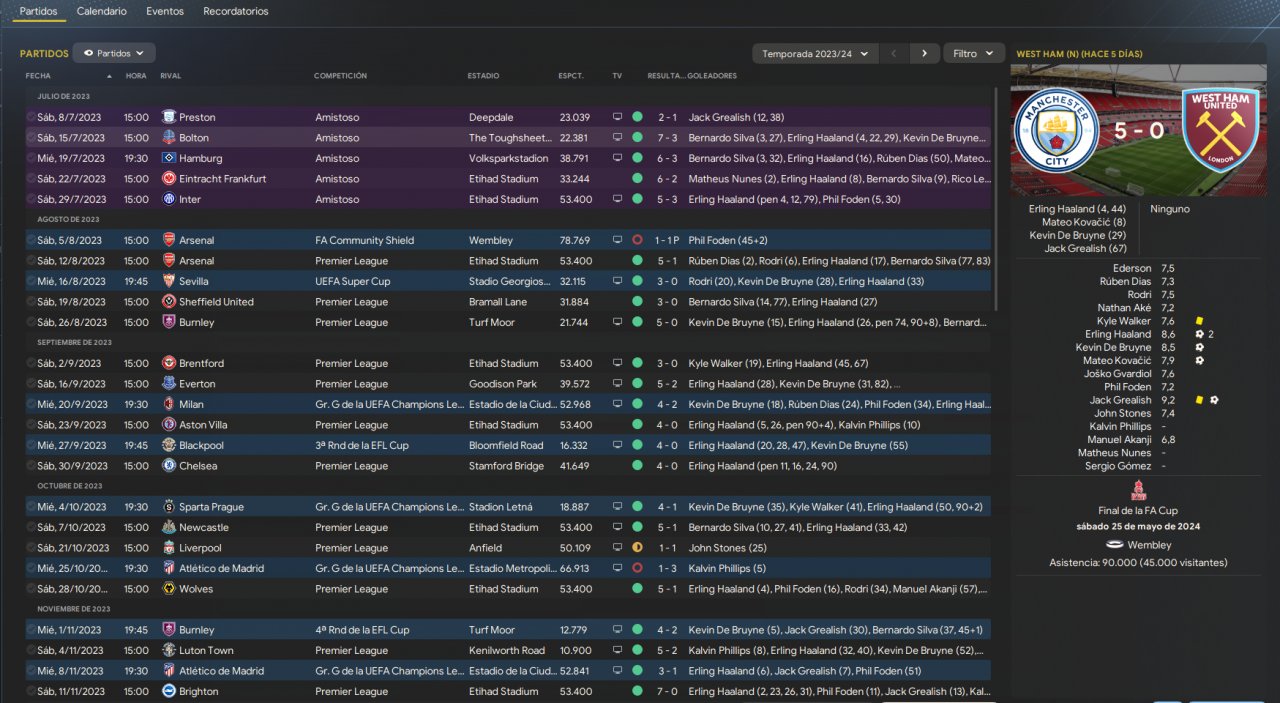Switch to the Calendario tab
This screenshot has width=1280, height=703.
pyautogui.click(x=102, y=11)
